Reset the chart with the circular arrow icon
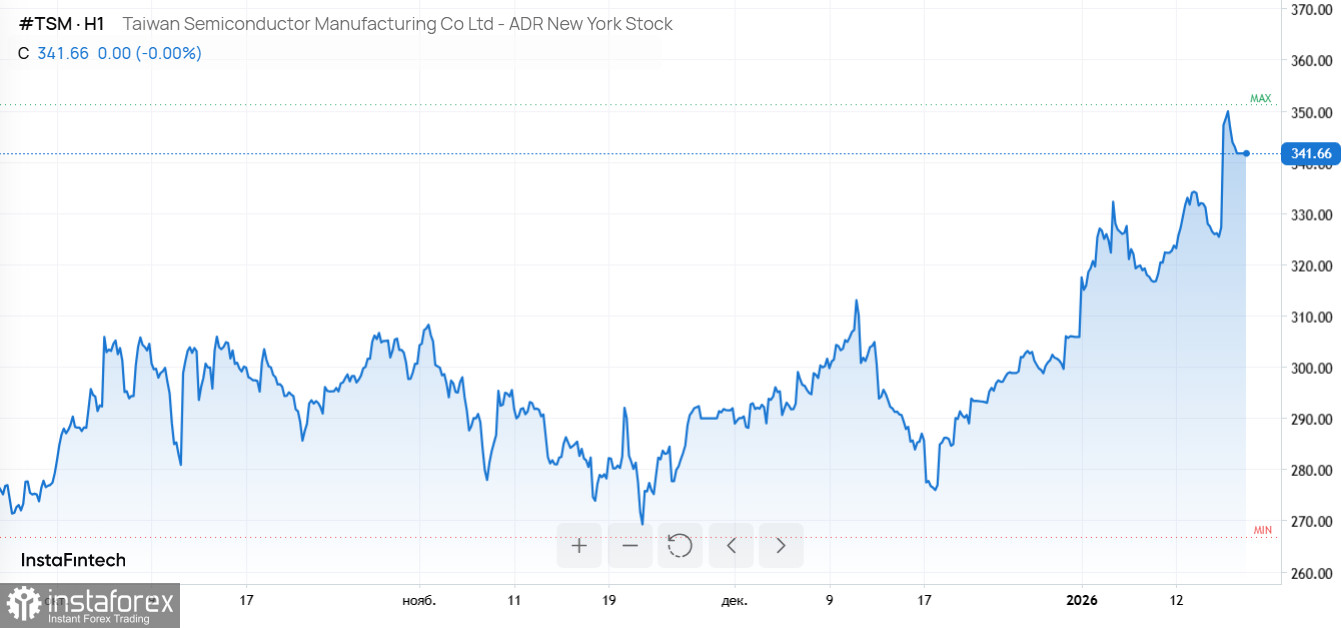This screenshot has height=628, width=1342. pyautogui.click(x=680, y=545)
